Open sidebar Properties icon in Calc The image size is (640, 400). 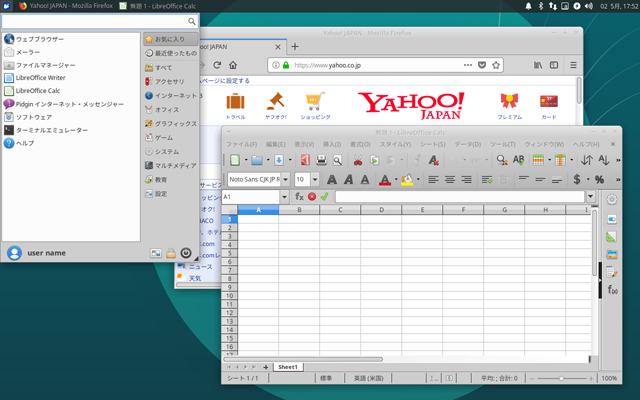[x=611, y=219]
